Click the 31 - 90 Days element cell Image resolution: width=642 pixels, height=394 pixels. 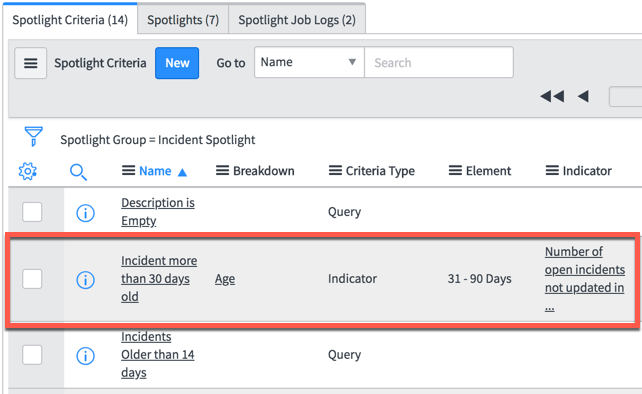pyautogui.click(x=479, y=279)
